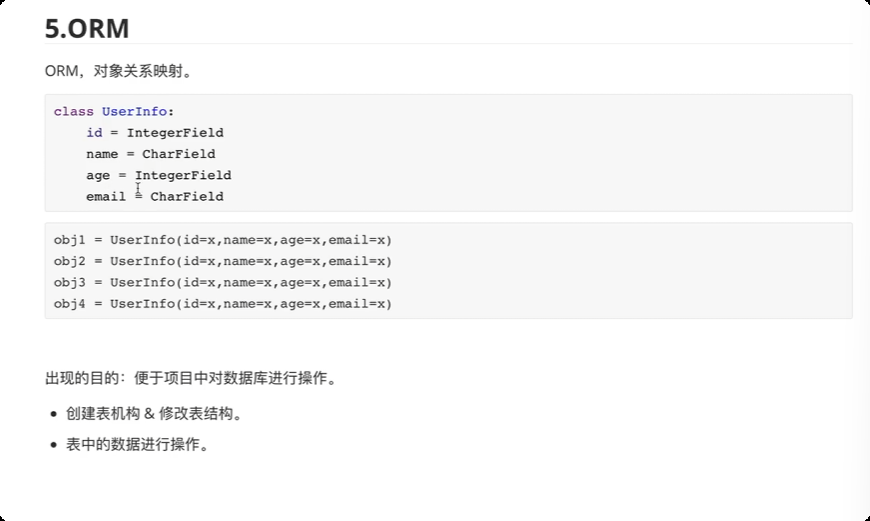This screenshot has height=521, width=870.
Task: Click the class UserInfo line
Action: tap(114, 112)
